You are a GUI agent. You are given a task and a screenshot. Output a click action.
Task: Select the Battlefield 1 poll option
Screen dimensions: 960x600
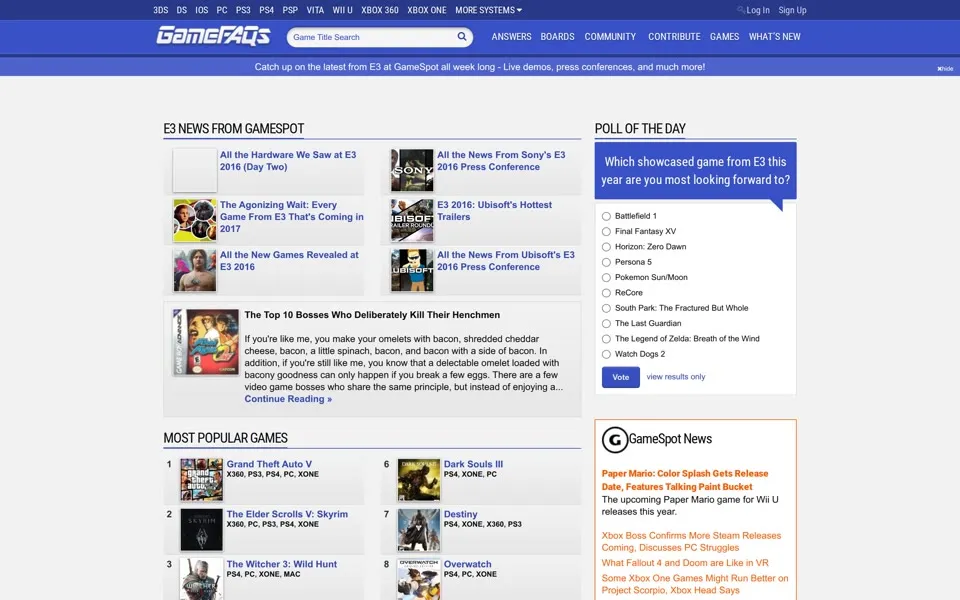point(606,216)
